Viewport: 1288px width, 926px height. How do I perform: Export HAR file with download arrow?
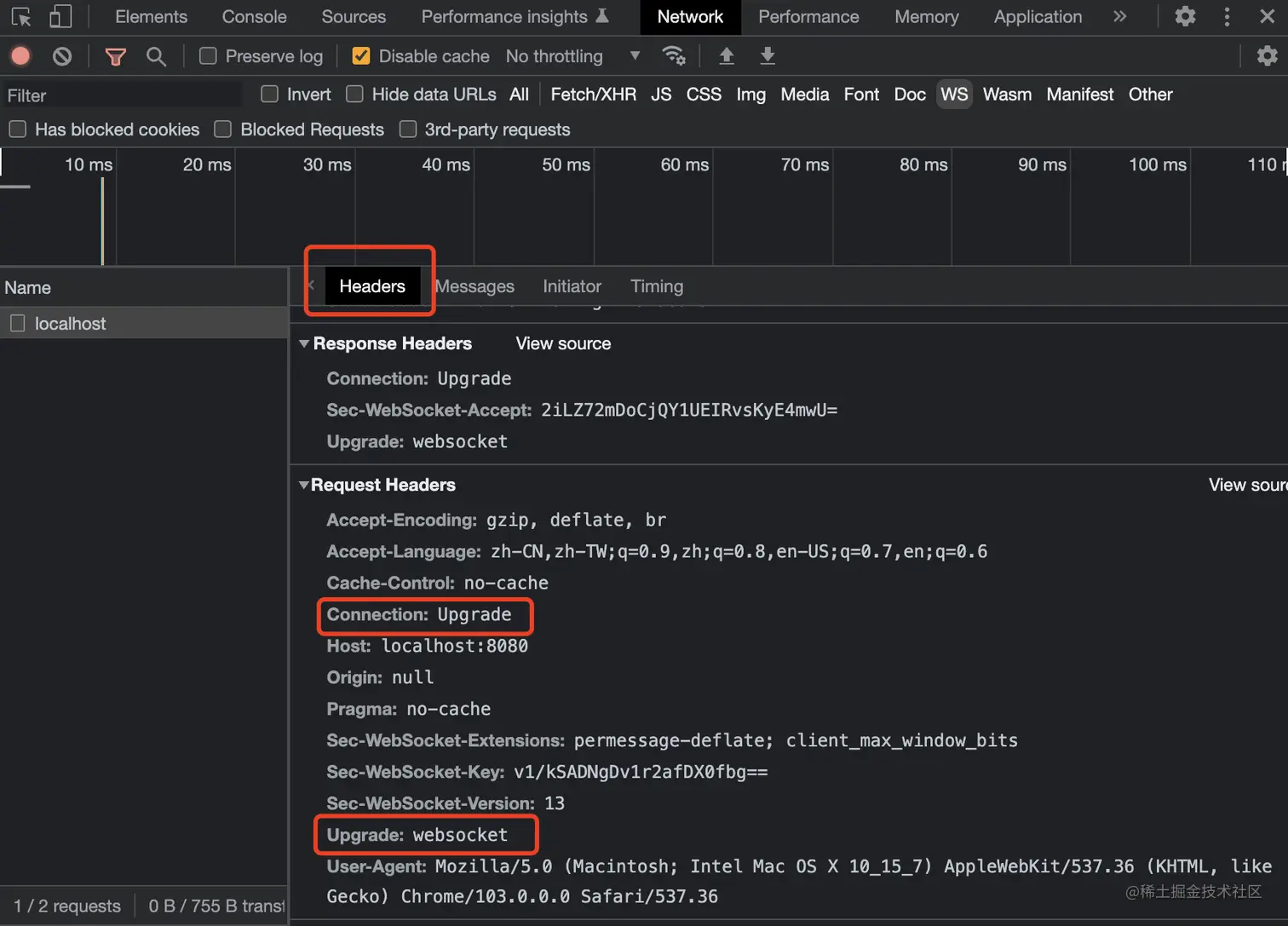768,55
